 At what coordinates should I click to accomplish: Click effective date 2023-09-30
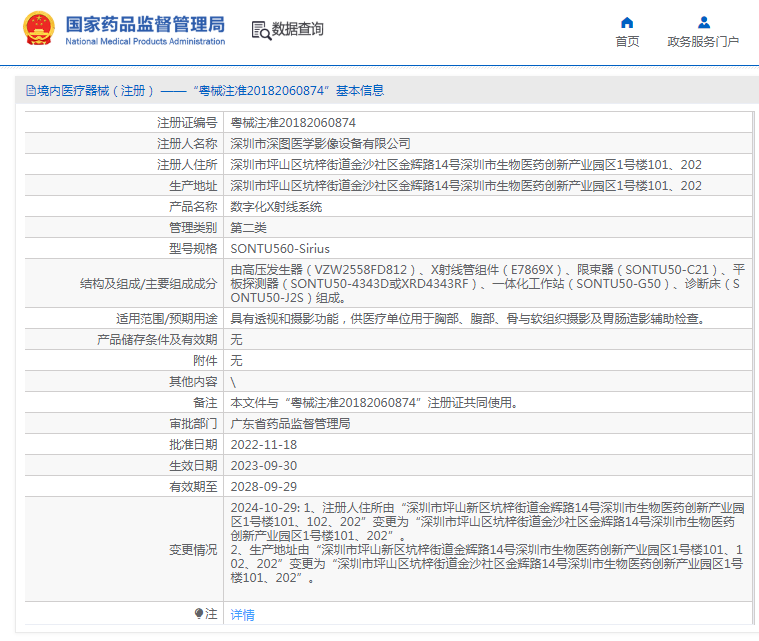pyautogui.click(x=264, y=466)
